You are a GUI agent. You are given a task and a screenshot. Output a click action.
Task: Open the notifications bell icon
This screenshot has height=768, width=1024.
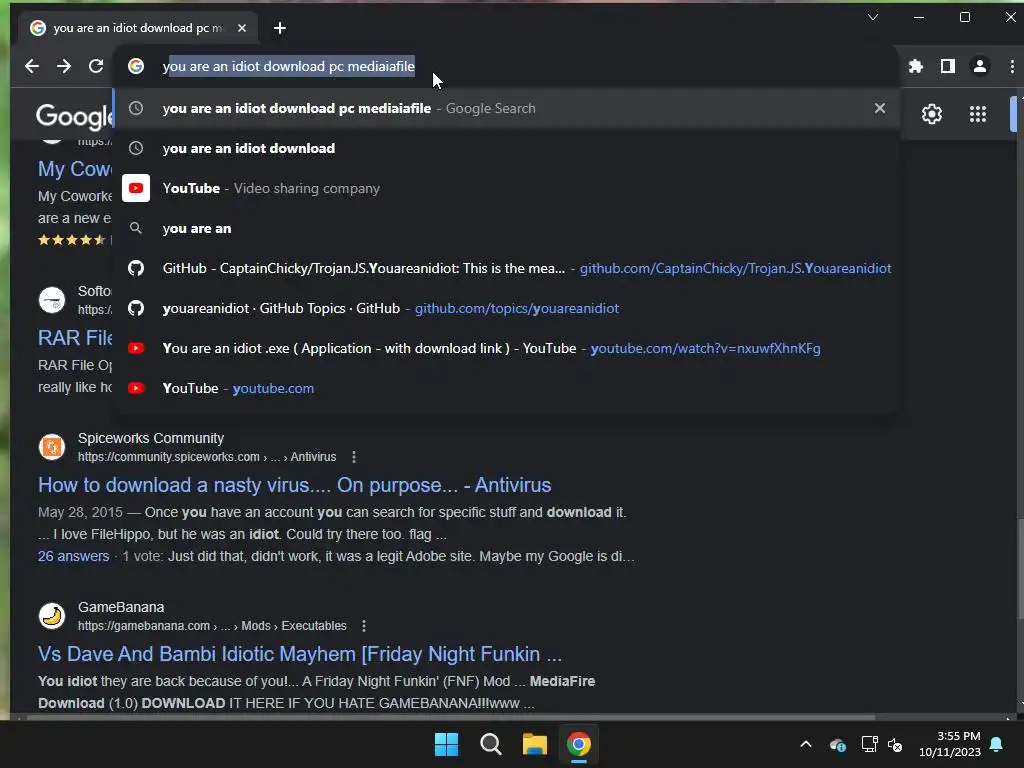click(997, 744)
